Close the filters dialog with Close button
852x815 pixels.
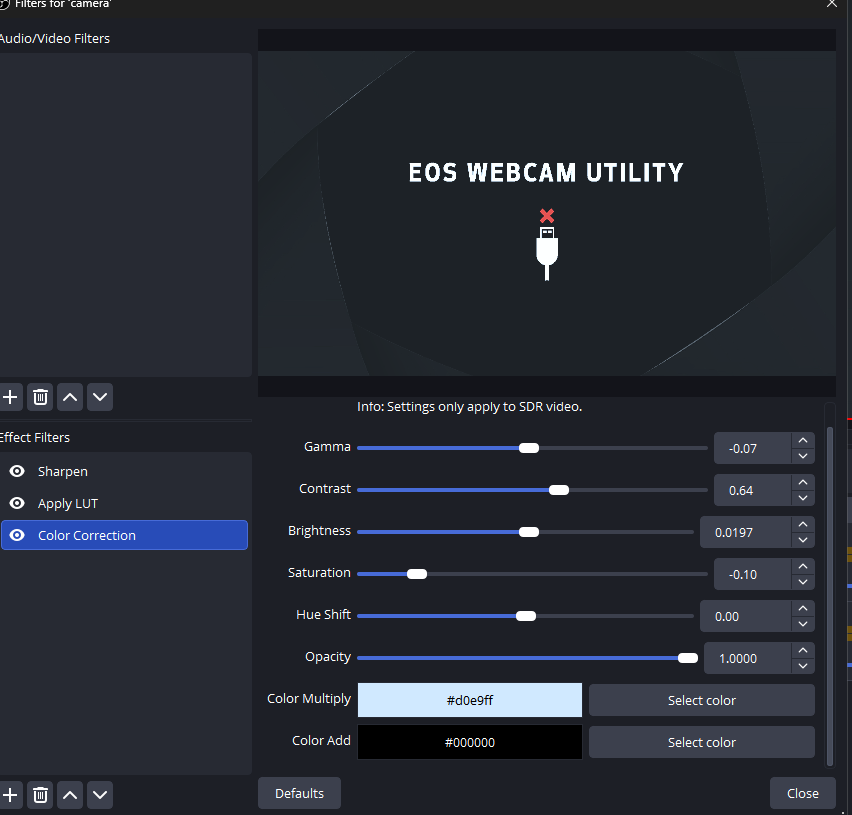click(803, 793)
